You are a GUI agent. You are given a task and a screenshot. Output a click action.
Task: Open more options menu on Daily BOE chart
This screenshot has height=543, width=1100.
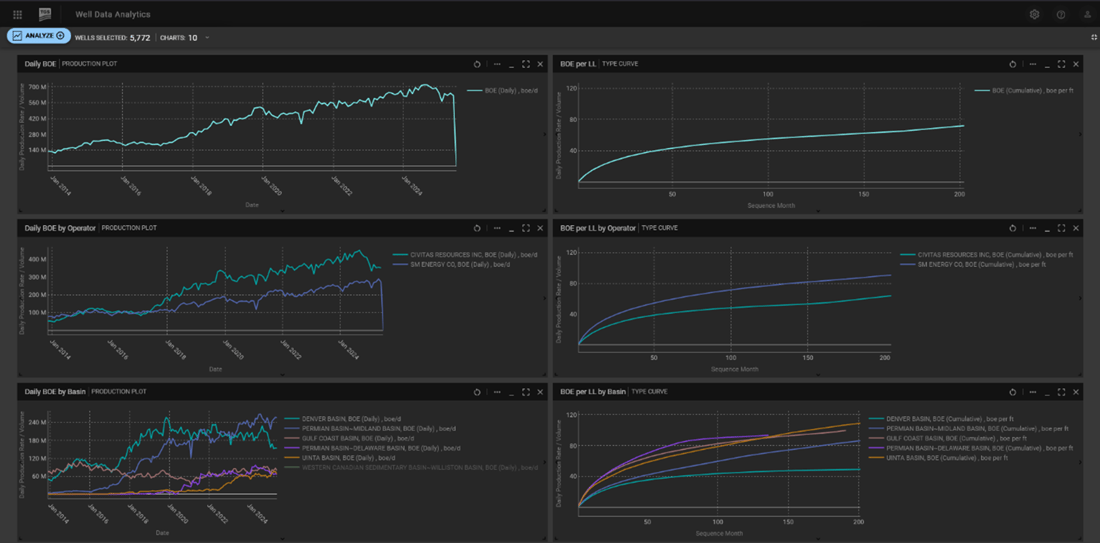coord(497,64)
